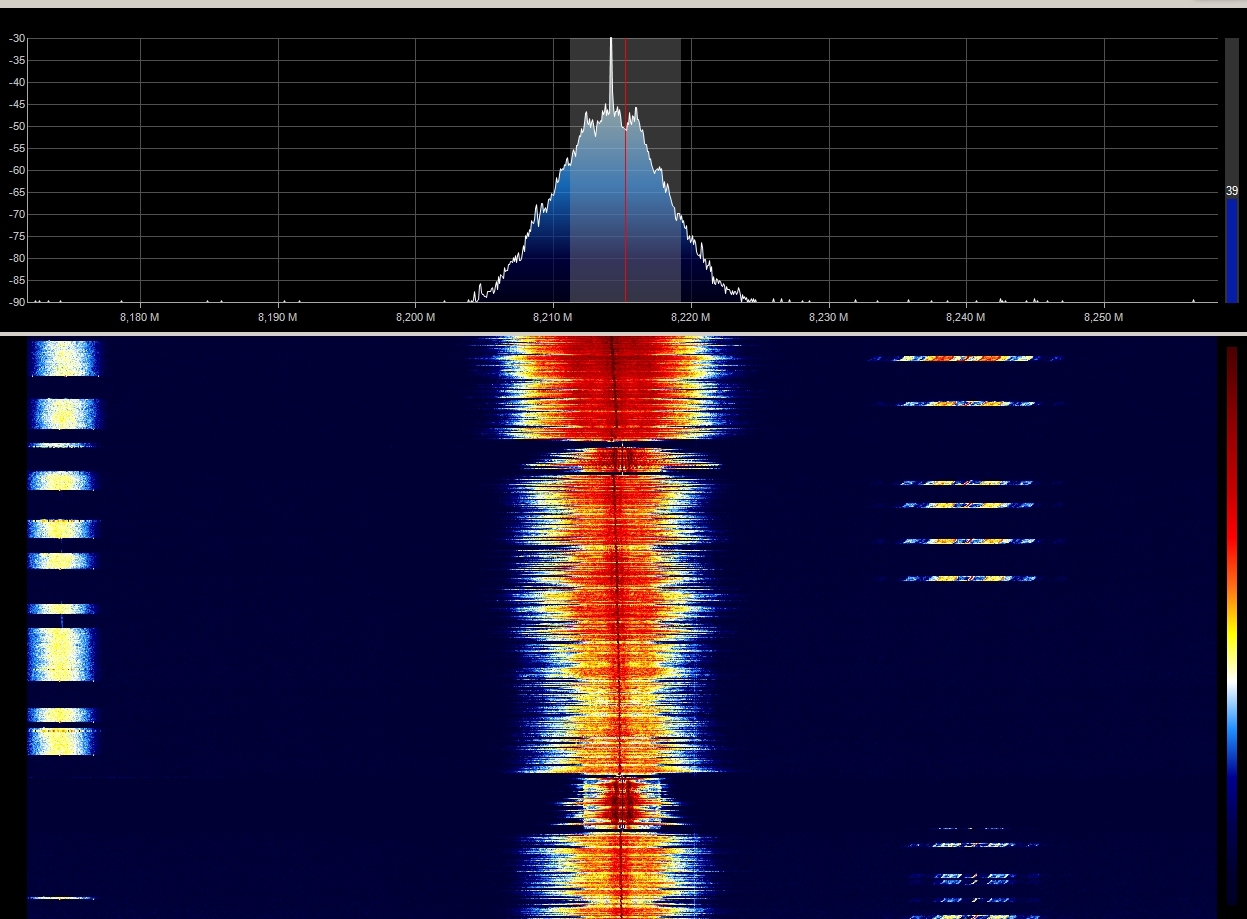Click the 8,230 M frequency label
The width and height of the screenshot is (1247, 919).
tap(828, 318)
